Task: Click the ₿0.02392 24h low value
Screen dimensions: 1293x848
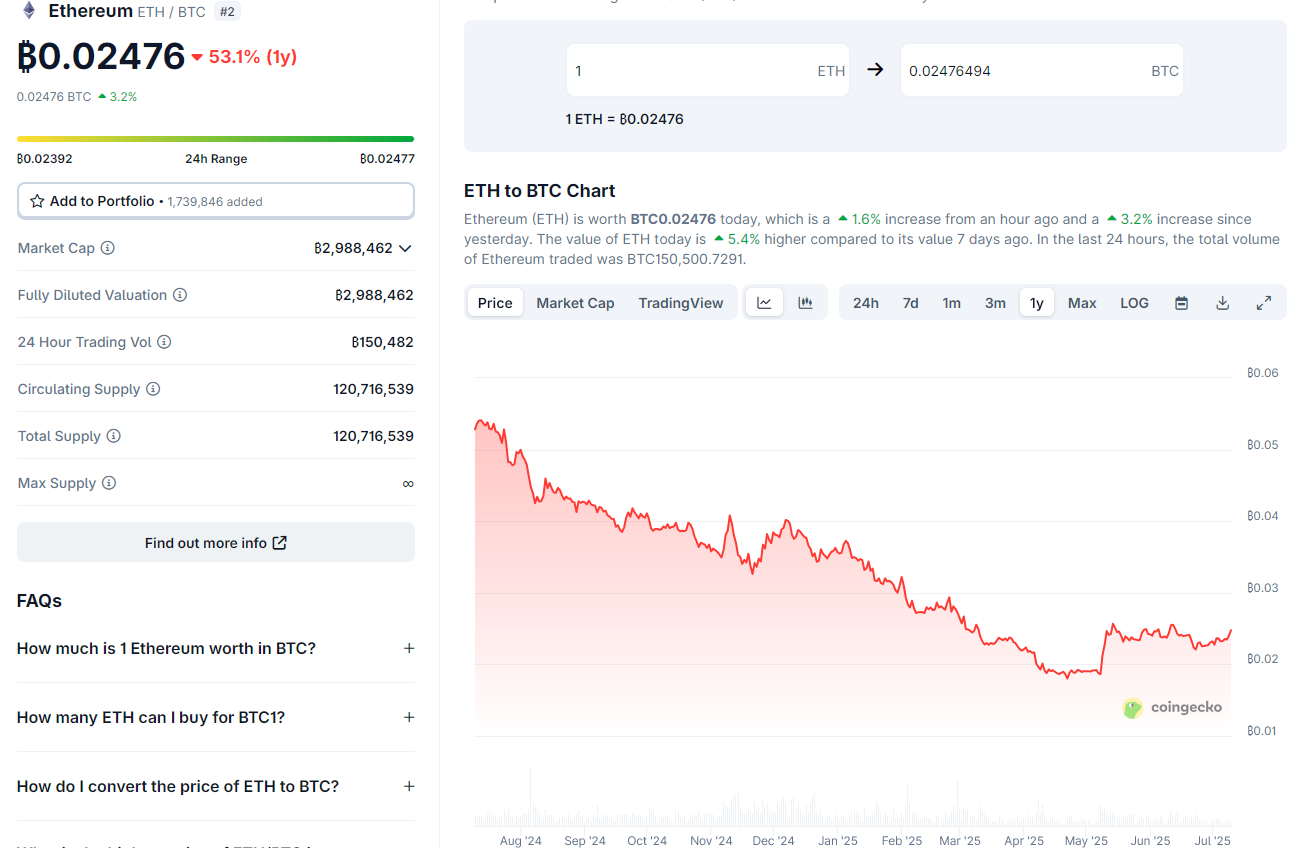Action: (45, 159)
